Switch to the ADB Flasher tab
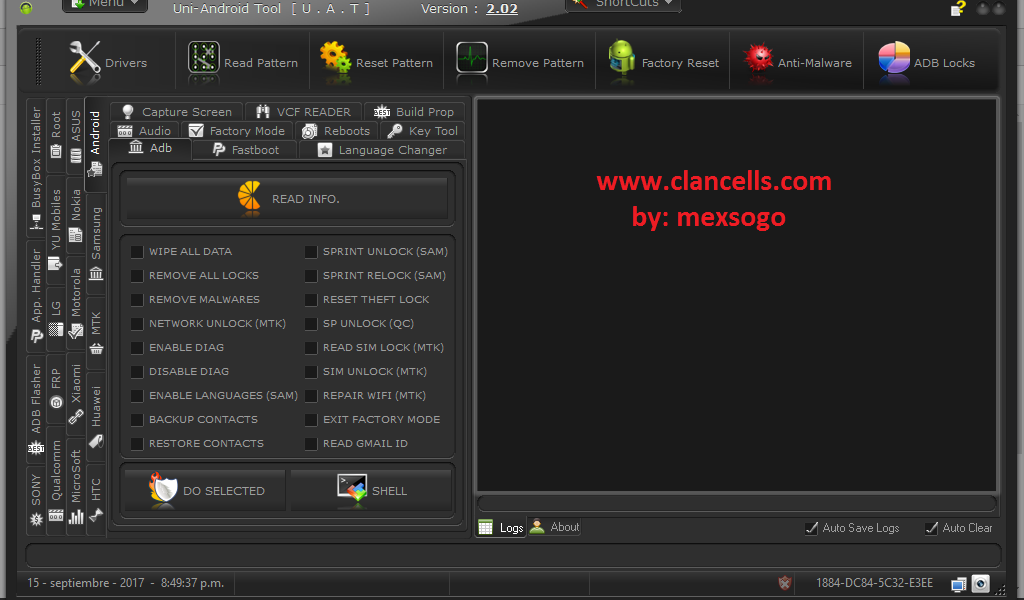 36,408
